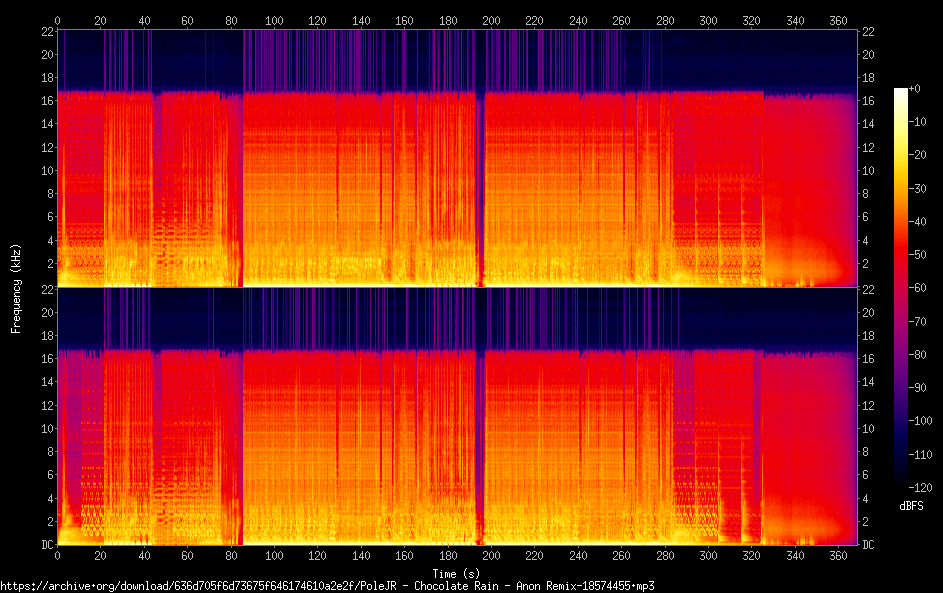943x593 pixels.
Task: Click the "22" label at the top-left frequency axis
Action: tap(45, 32)
